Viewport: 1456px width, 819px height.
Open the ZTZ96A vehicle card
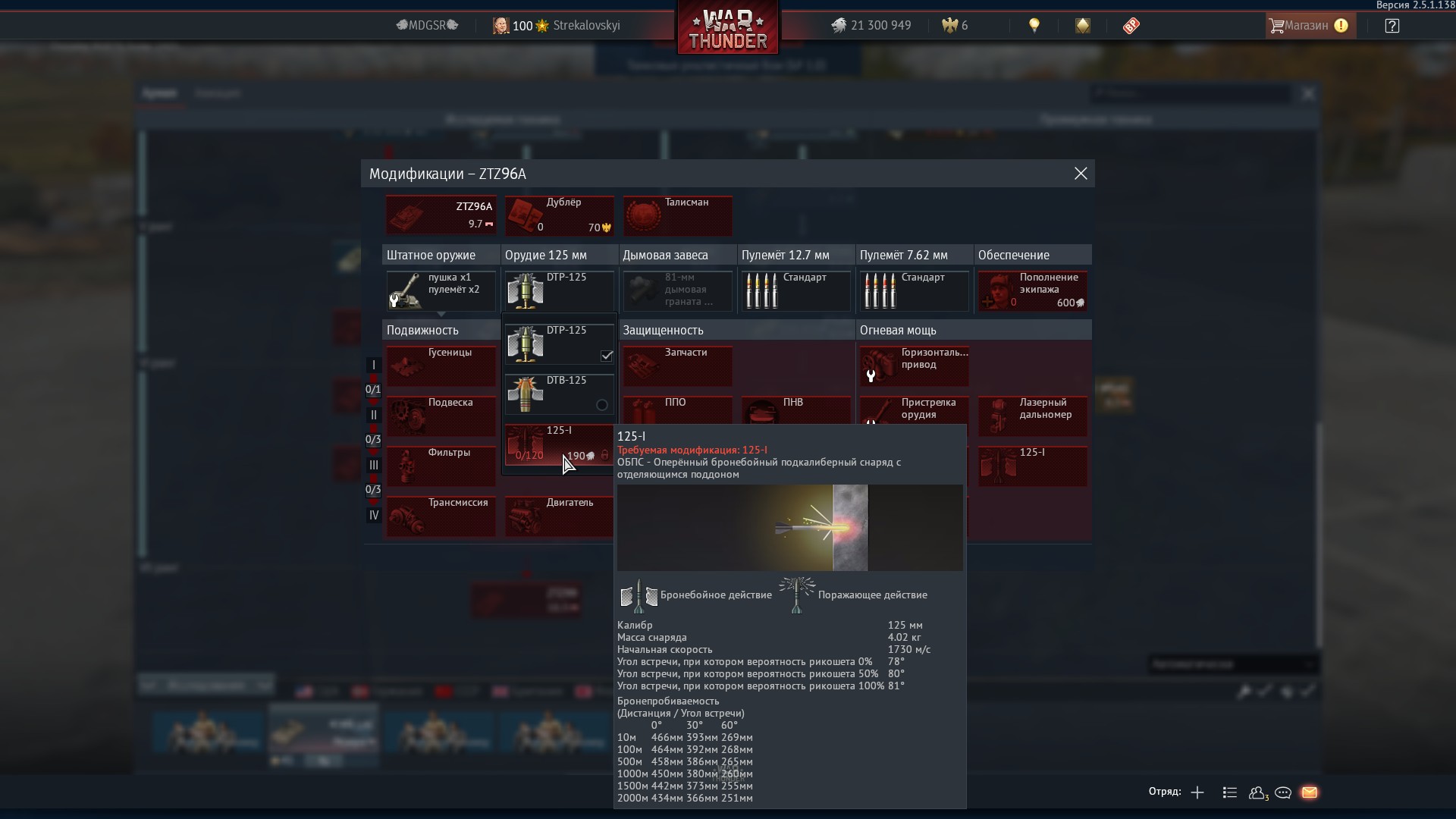441,215
